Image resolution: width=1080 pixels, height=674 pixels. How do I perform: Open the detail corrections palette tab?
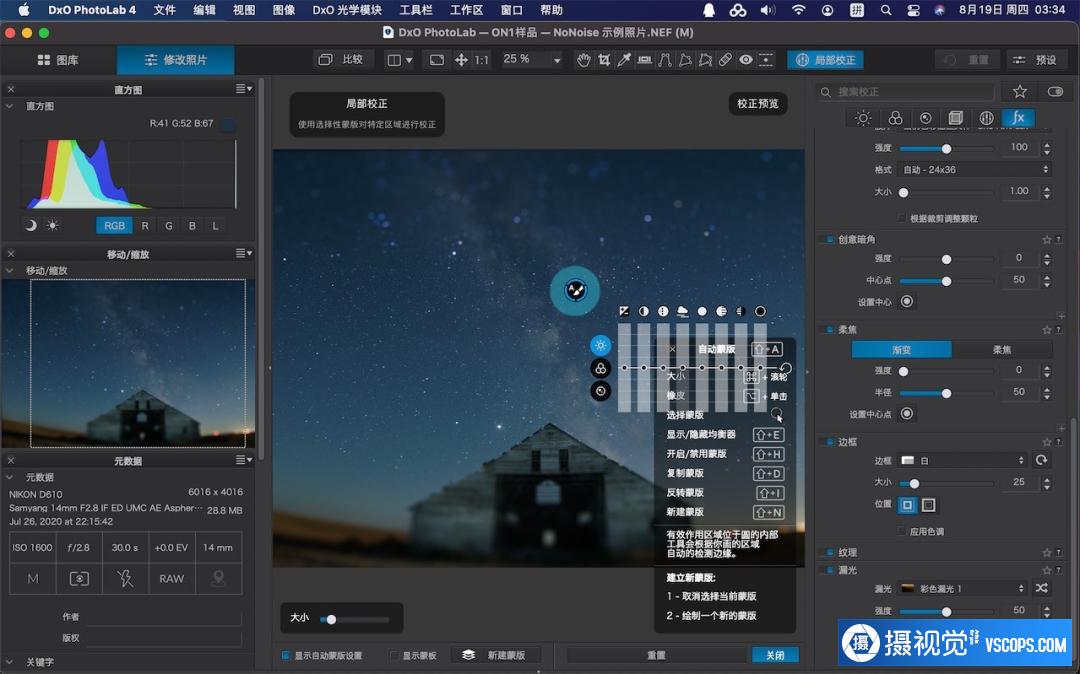926,118
